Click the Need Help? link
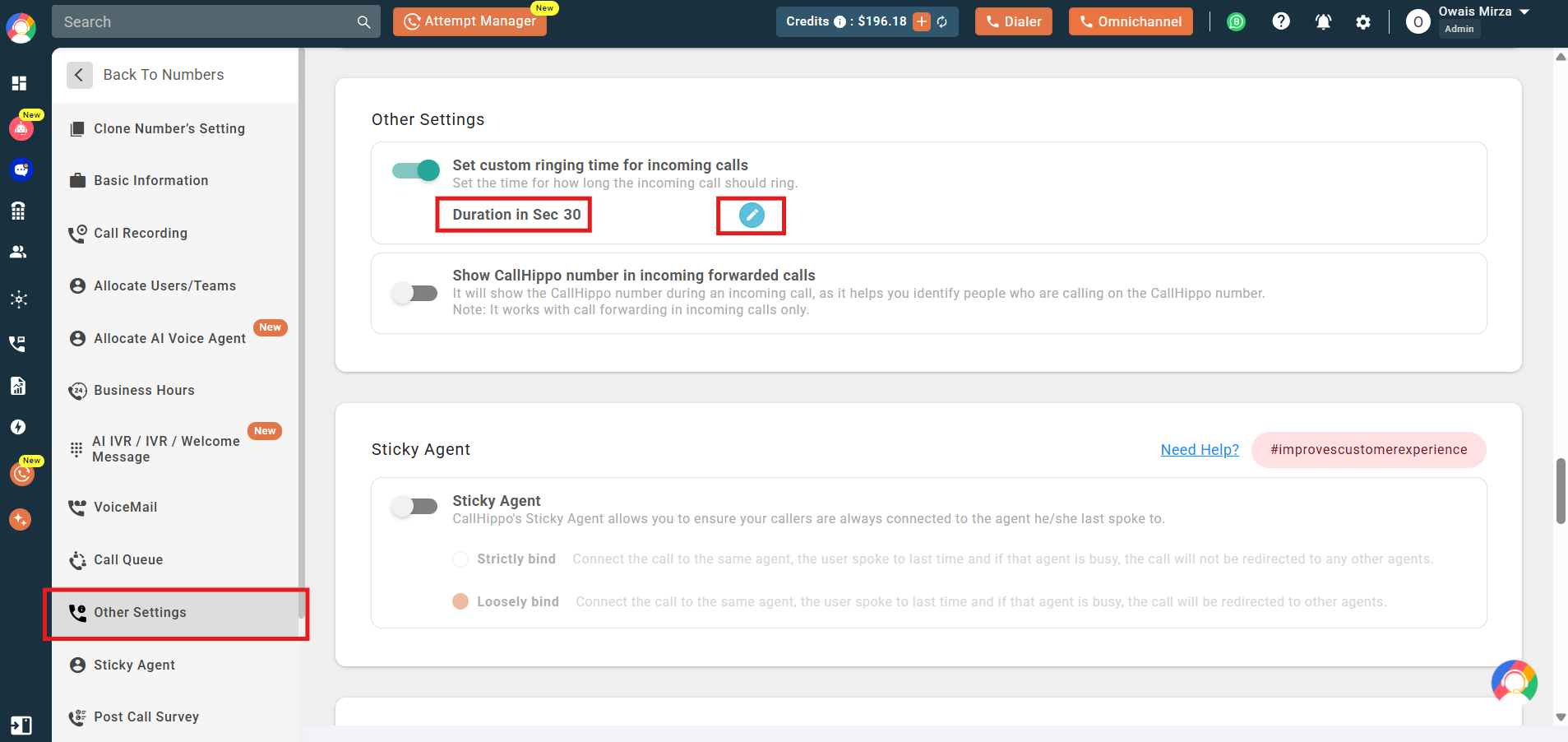This screenshot has width=1568, height=742. click(x=1199, y=450)
